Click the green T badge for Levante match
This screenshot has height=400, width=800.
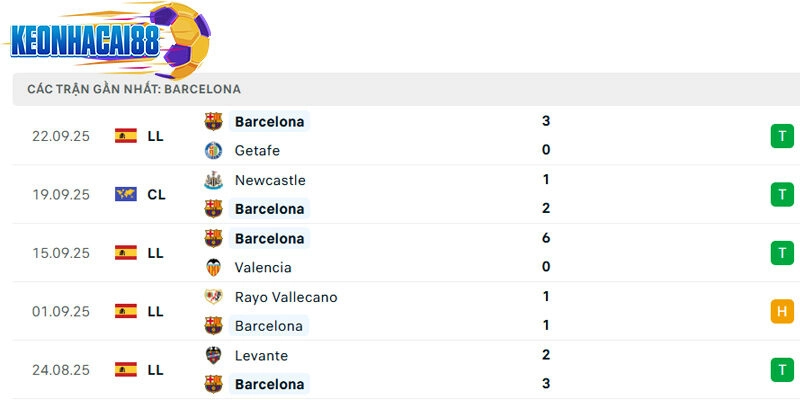click(x=782, y=370)
